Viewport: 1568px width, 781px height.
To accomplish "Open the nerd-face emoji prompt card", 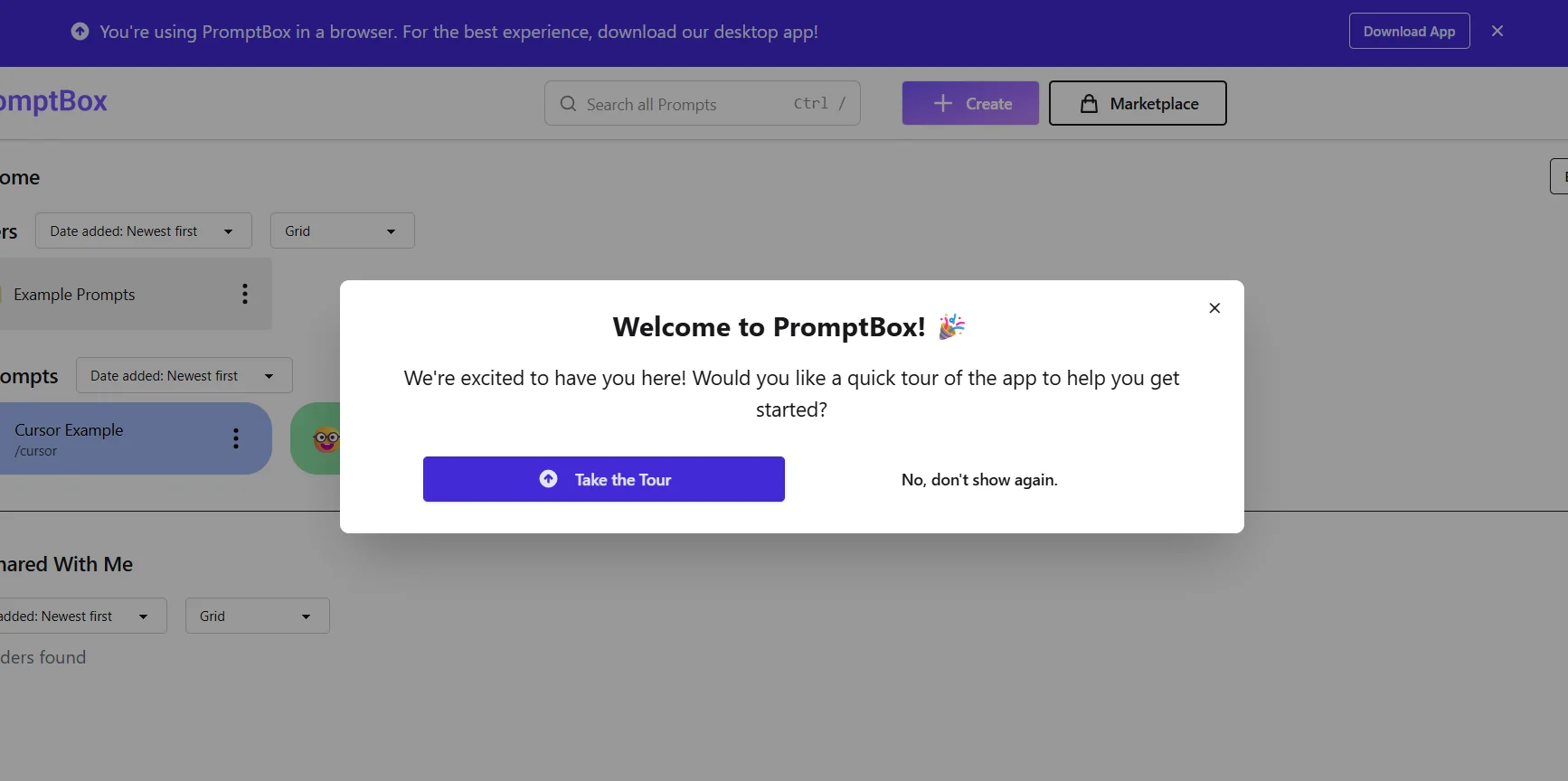I will click(326, 438).
